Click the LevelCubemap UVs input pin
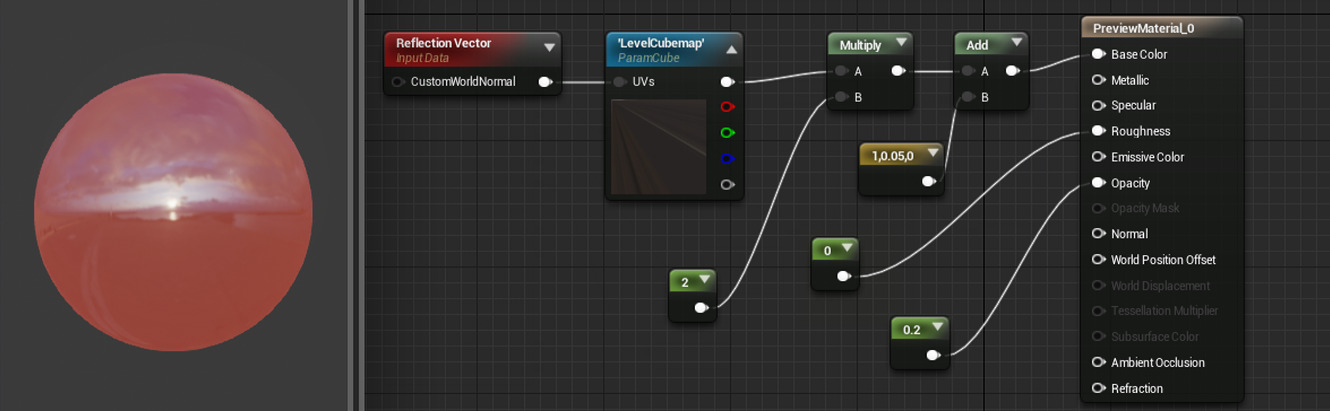 (621, 82)
